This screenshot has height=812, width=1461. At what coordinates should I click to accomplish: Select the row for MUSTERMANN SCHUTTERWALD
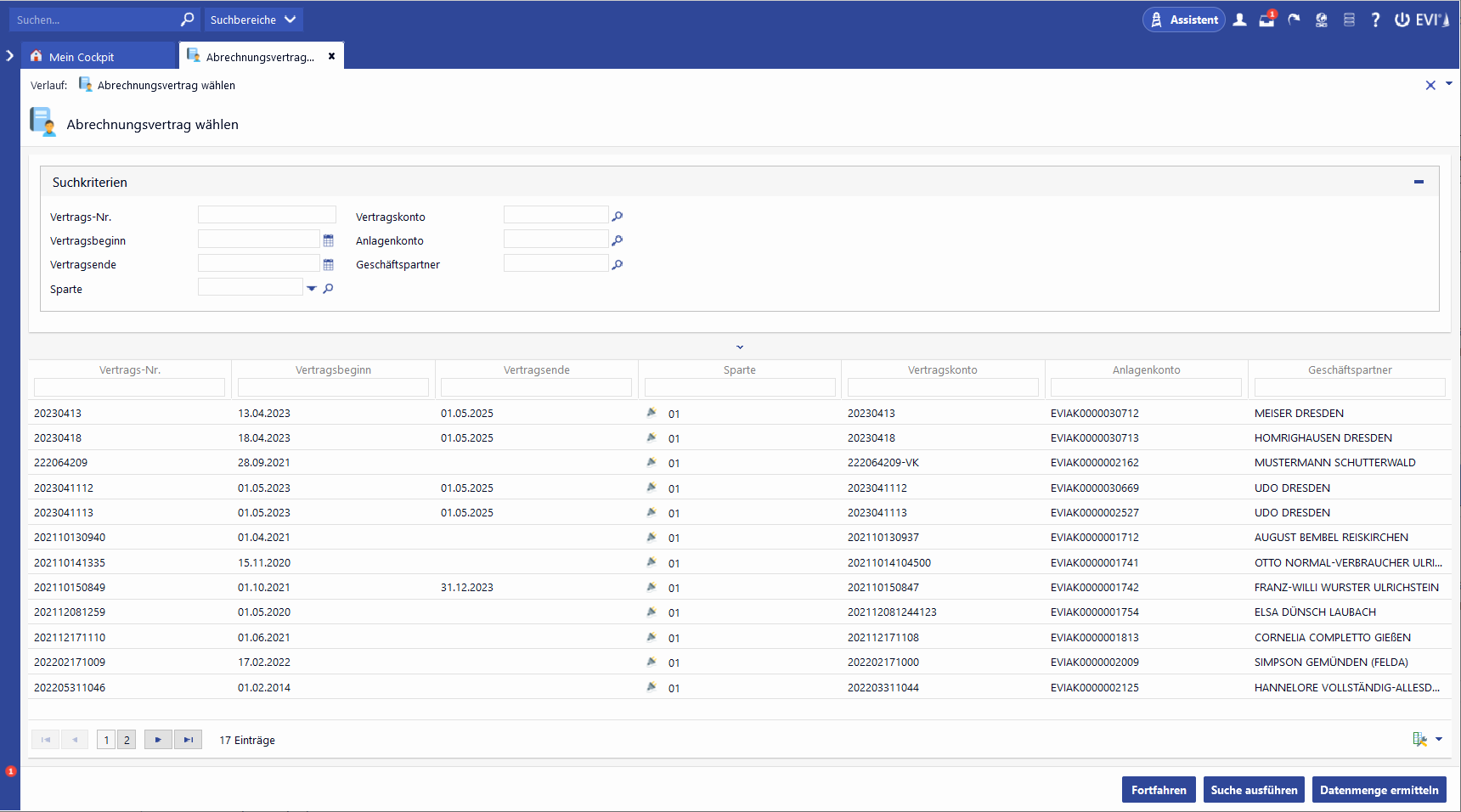point(1334,463)
